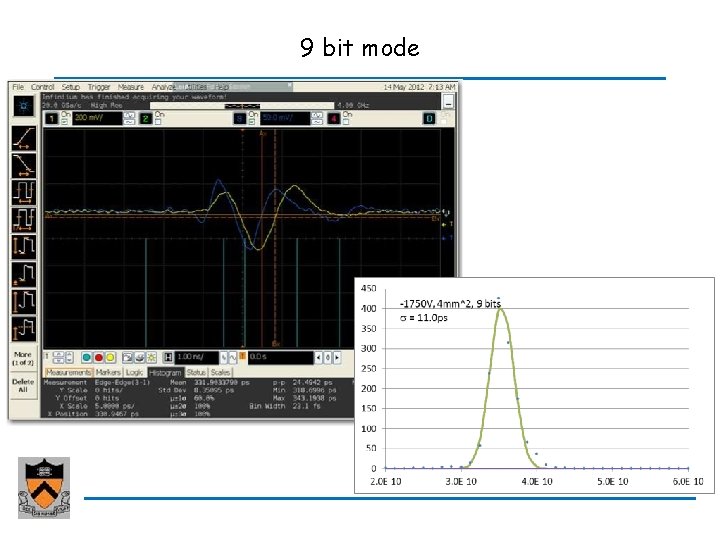Click the autoscale icon after Single button
The image size is (720, 540).
127,357
